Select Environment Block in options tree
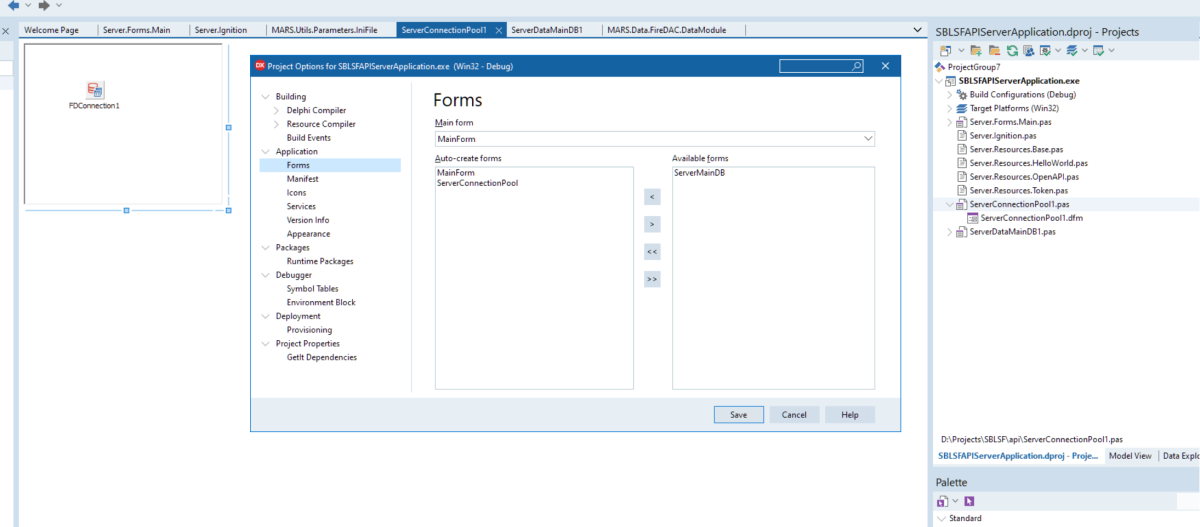The image size is (1200, 527). tap(321, 302)
